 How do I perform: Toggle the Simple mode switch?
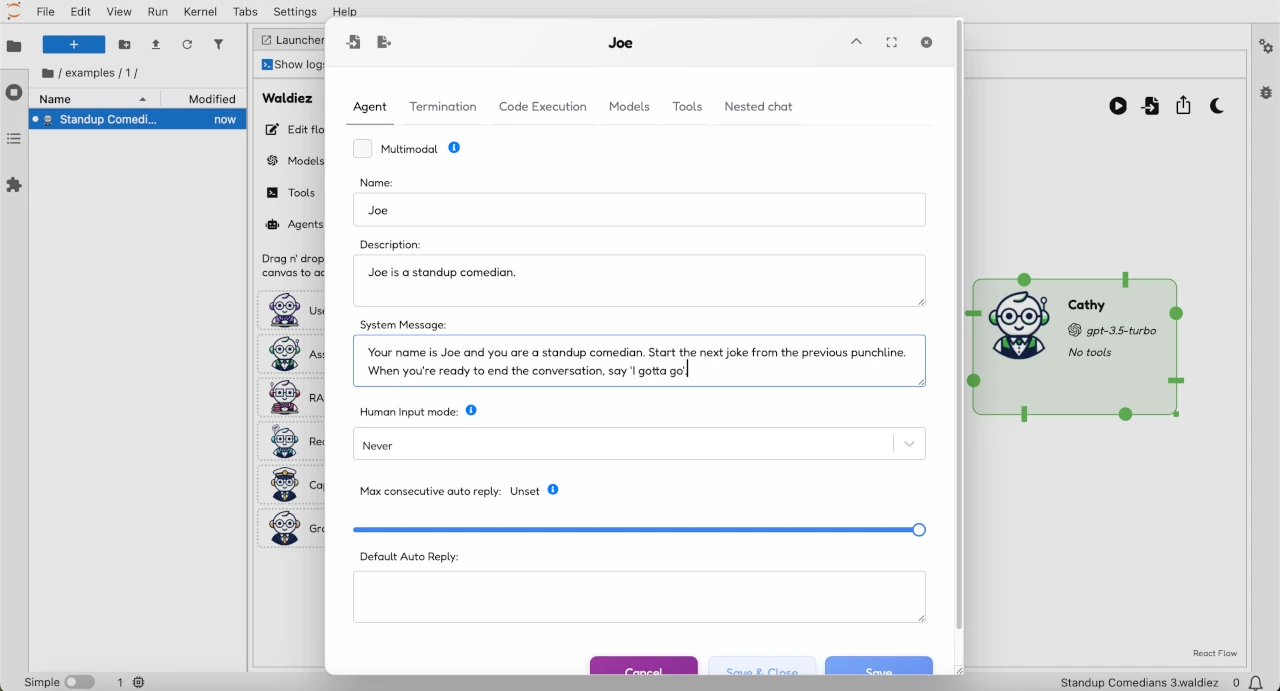[79, 682]
